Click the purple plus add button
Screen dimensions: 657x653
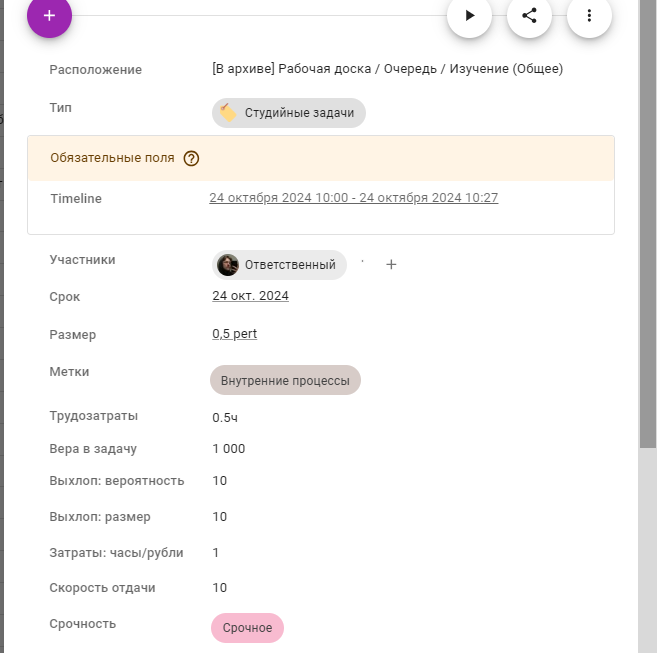(x=49, y=16)
